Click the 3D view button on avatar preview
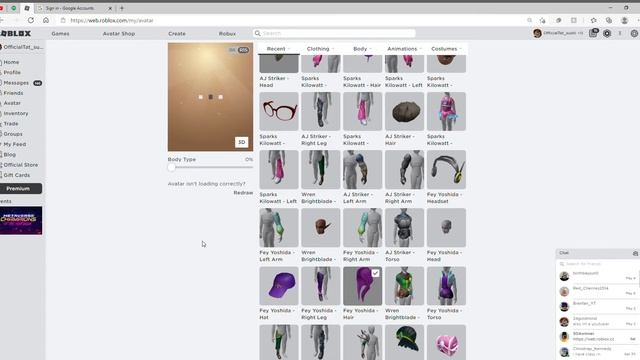Screen dimensions: 640x360 (242, 142)
